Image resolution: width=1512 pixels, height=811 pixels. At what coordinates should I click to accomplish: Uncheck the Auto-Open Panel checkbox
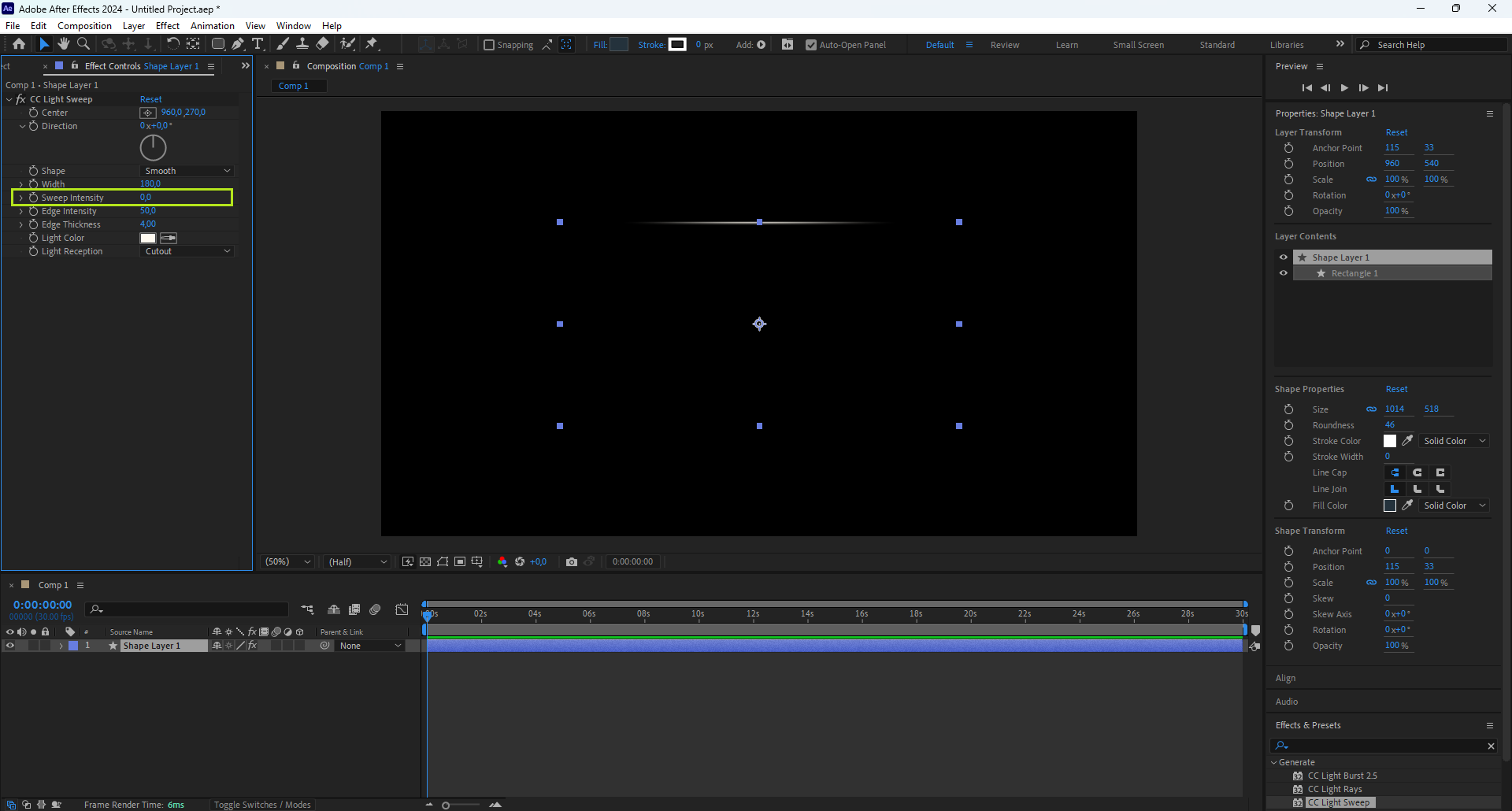811,45
